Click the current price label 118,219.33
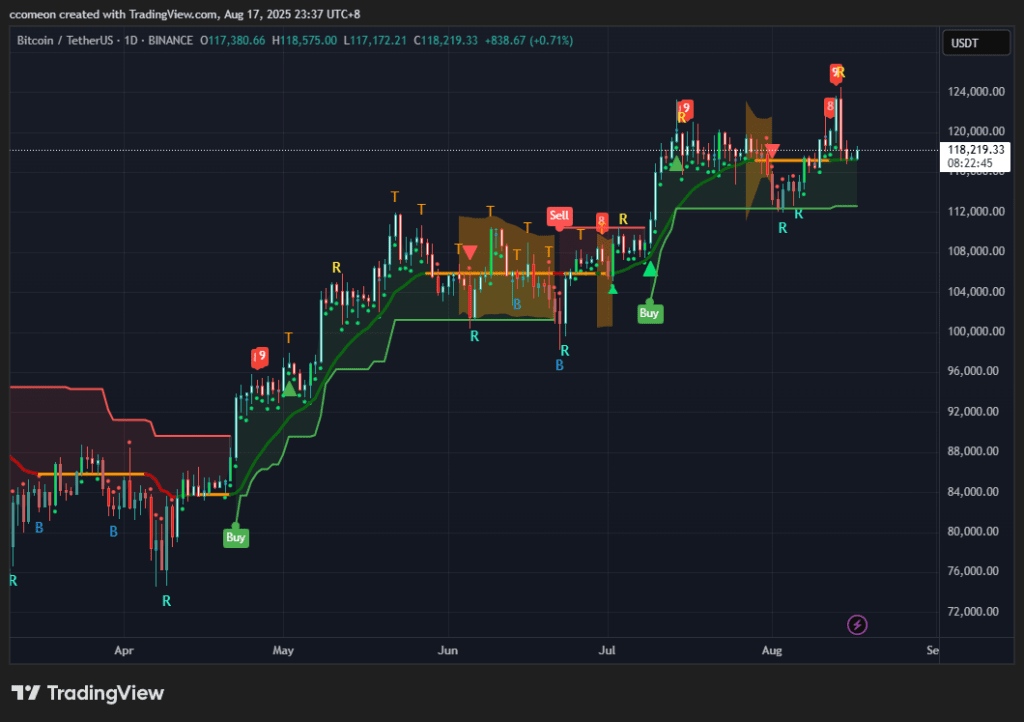This screenshot has width=1024, height=722. coord(975,149)
